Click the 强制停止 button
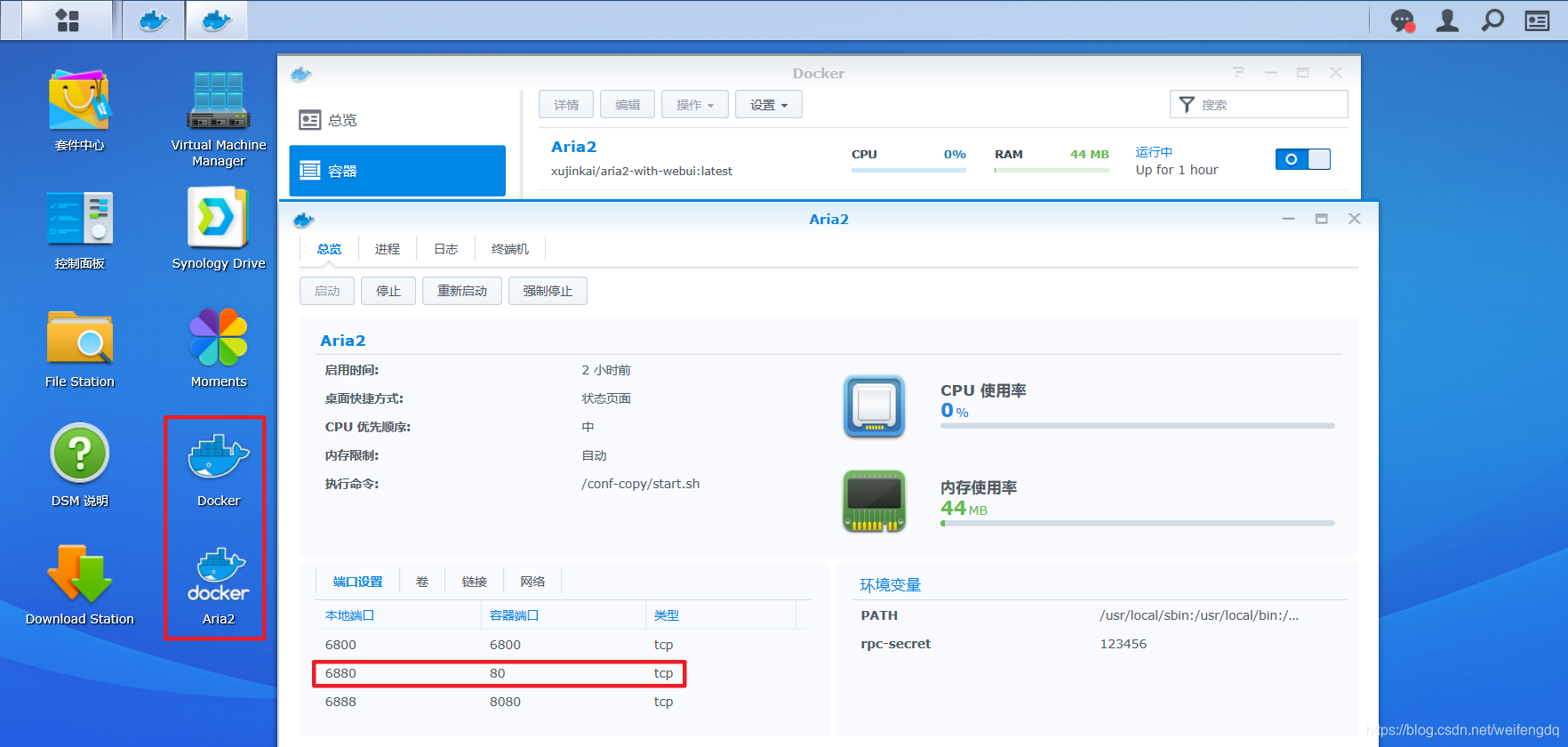Screen dimensions: 1568x747 [548, 291]
